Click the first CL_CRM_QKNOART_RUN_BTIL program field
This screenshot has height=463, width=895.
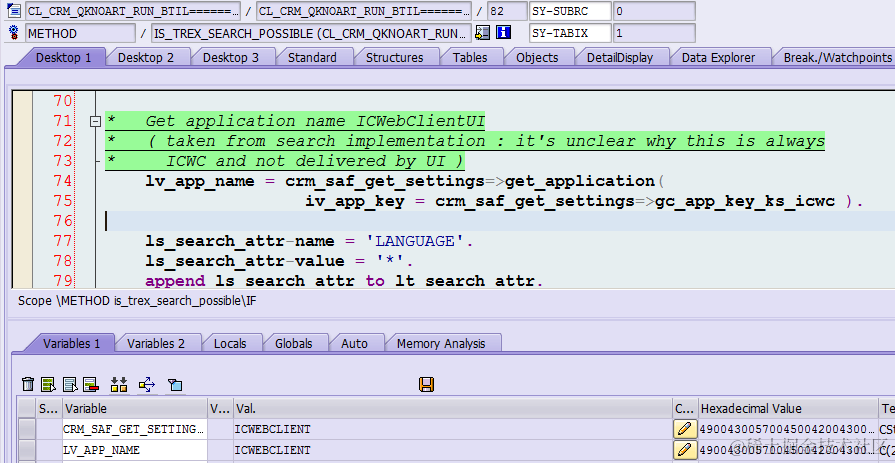point(133,11)
